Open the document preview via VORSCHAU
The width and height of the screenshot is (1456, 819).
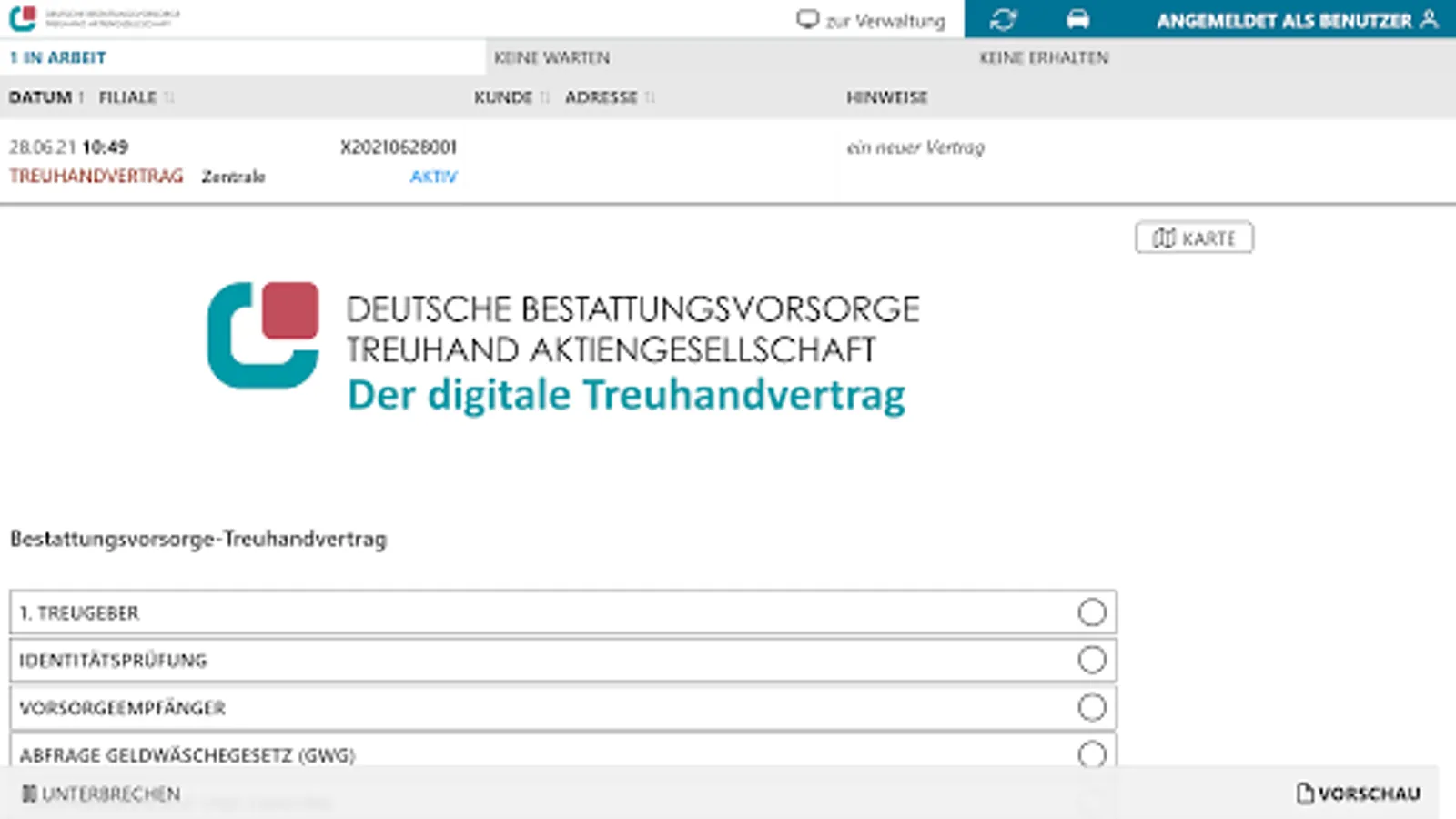click(x=1359, y=794)
